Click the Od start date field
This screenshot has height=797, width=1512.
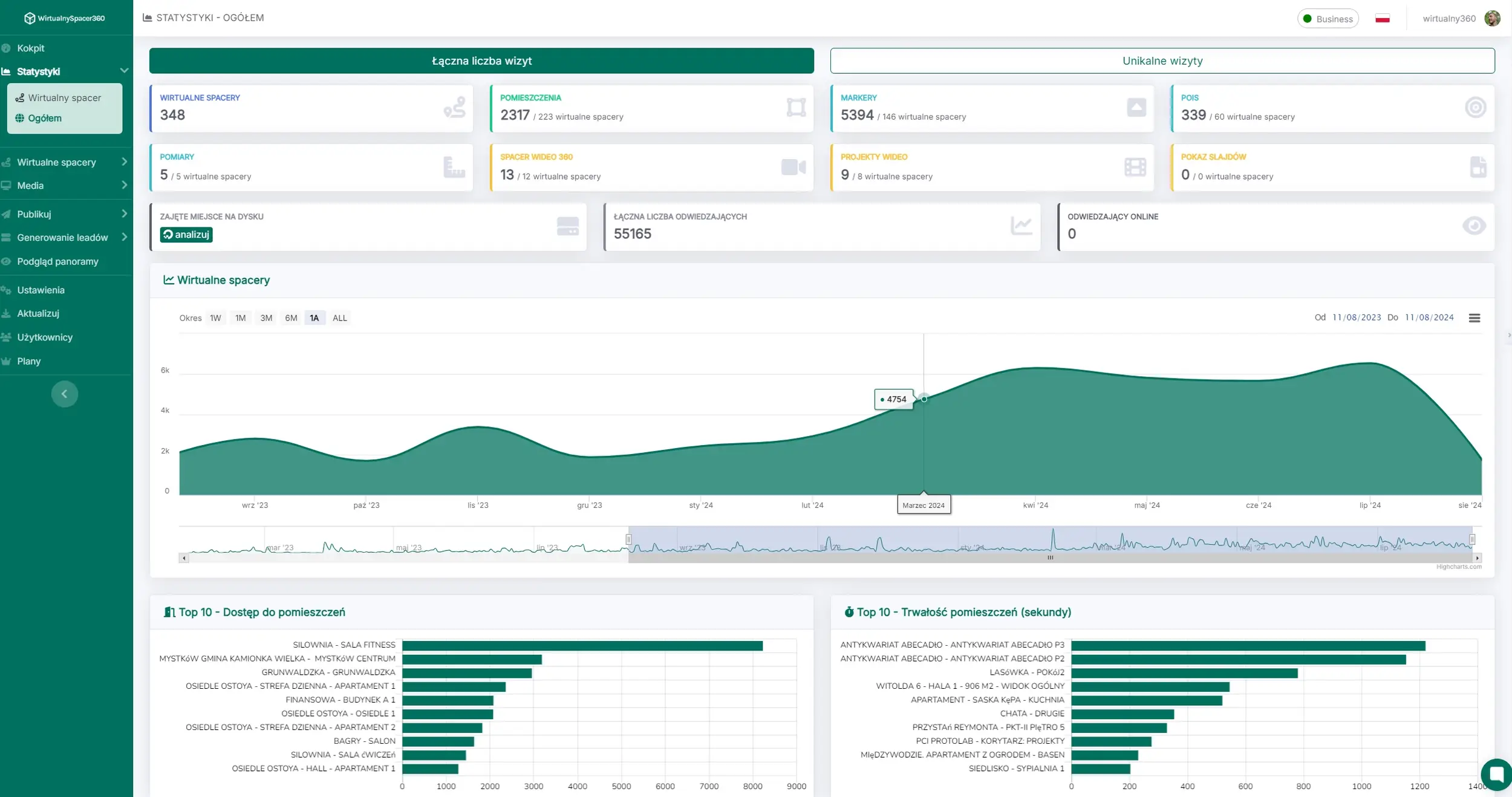[1357, 318]
